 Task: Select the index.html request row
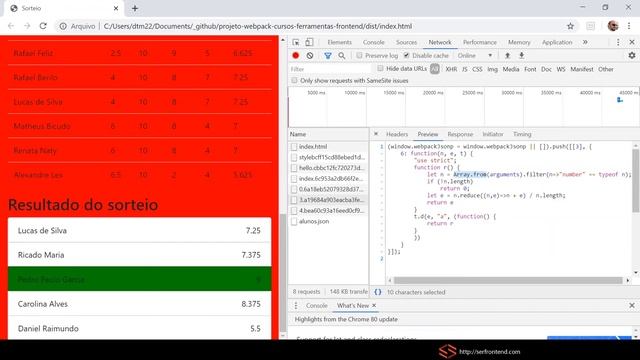click(x=329, y=147)
